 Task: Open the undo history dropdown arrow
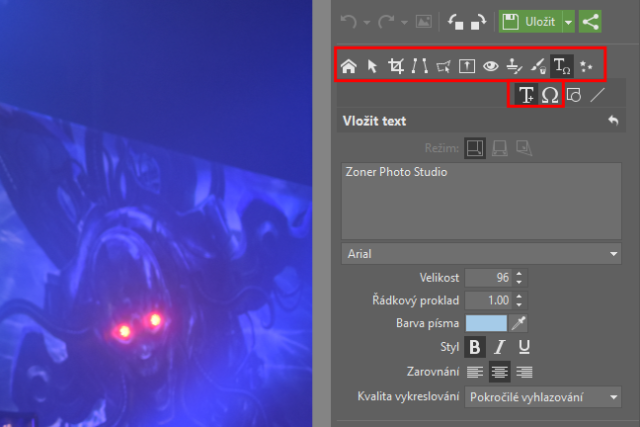click(367, 22)
